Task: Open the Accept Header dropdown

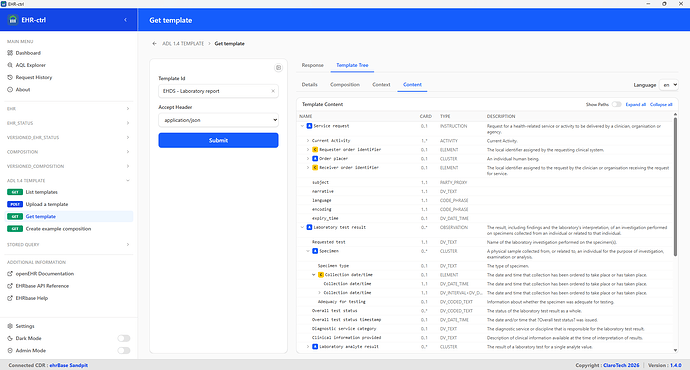Action: click(x=218, y=120)
